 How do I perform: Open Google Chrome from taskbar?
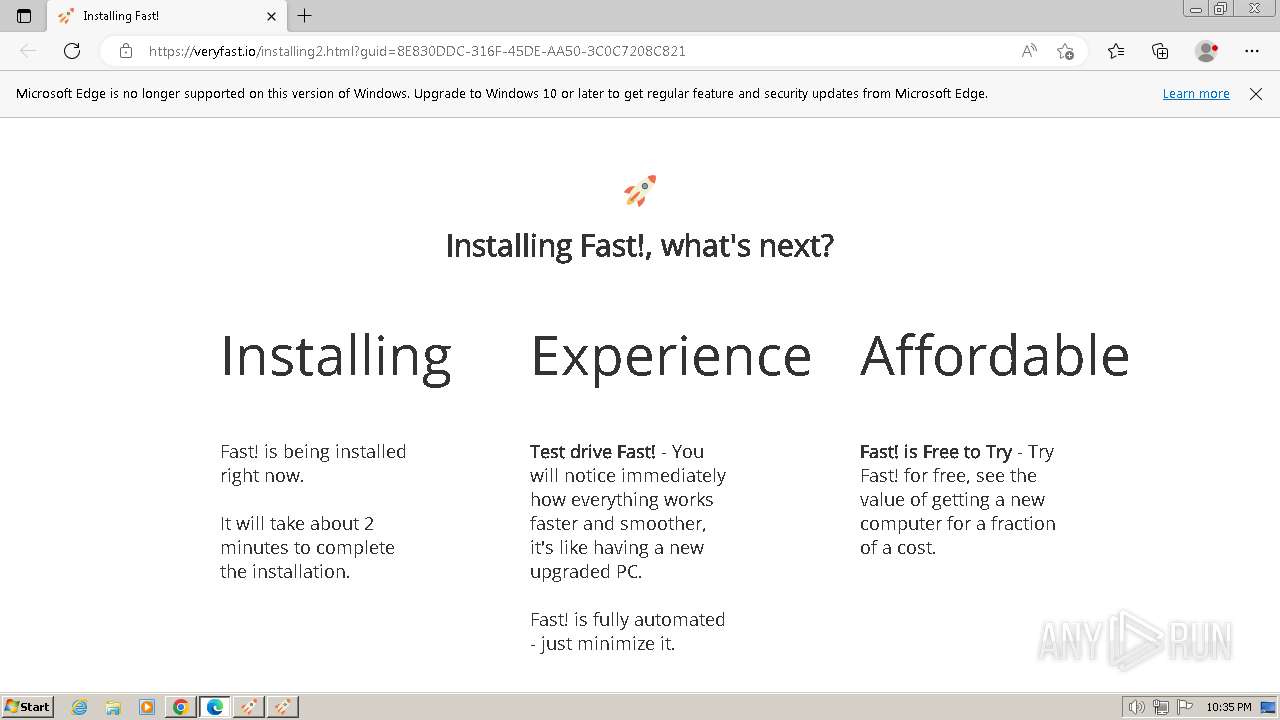tap(181, 707)
